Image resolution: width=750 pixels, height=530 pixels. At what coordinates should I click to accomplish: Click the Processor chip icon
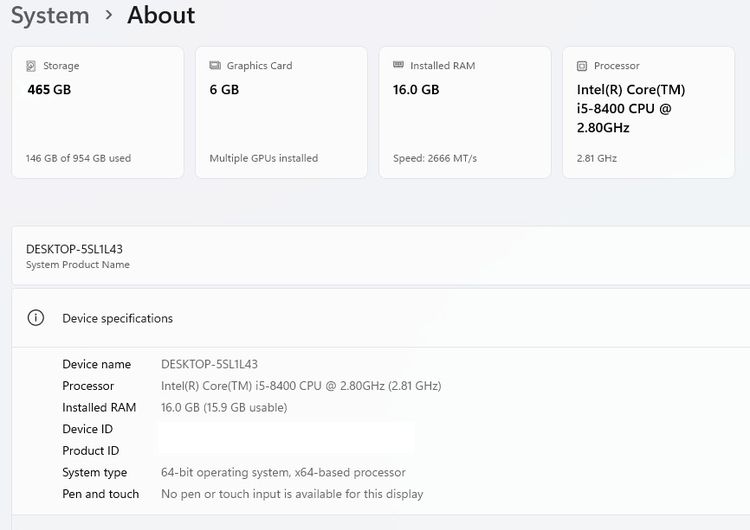[582, 66]
